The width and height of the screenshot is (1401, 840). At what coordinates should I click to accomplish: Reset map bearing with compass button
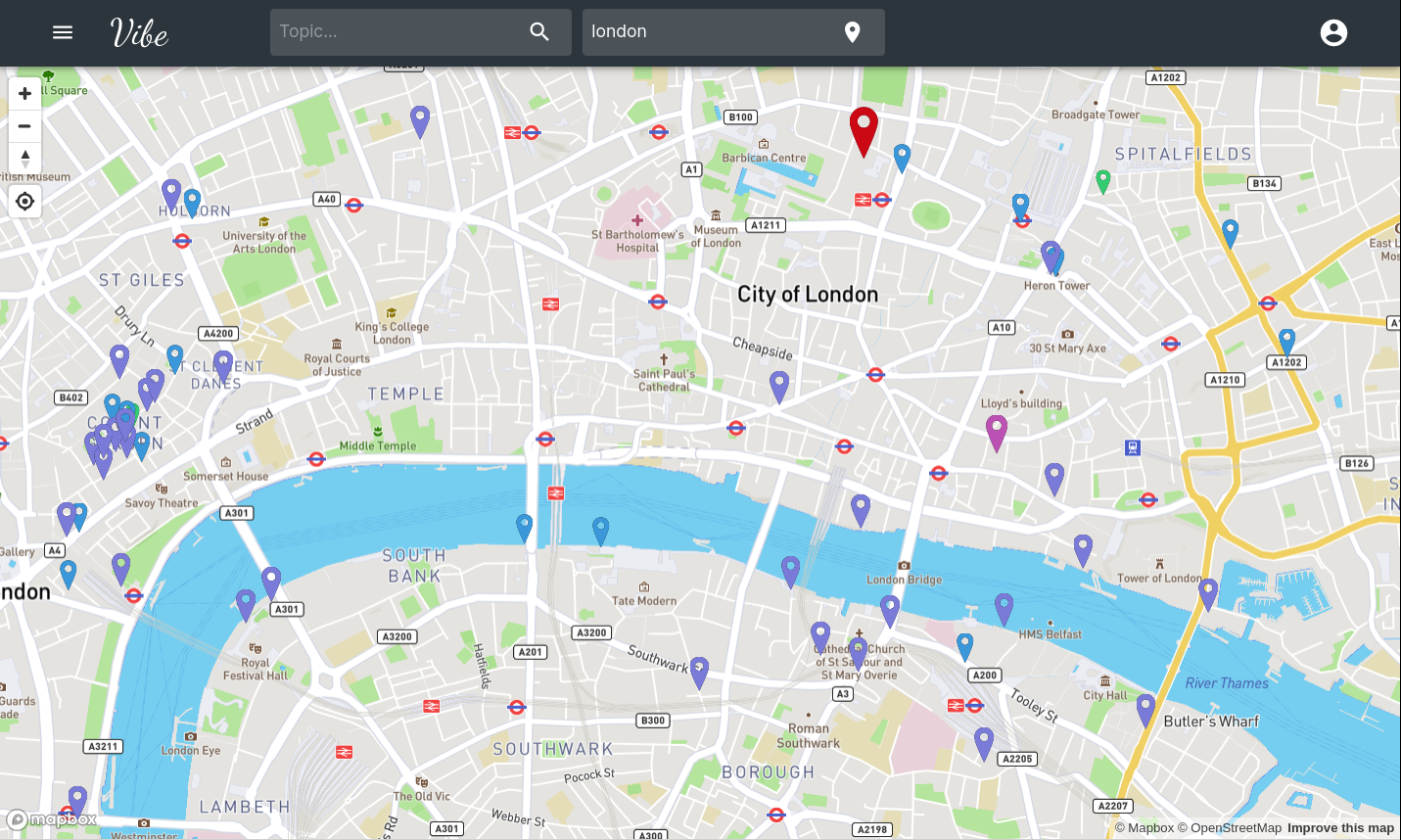(25, 158)
